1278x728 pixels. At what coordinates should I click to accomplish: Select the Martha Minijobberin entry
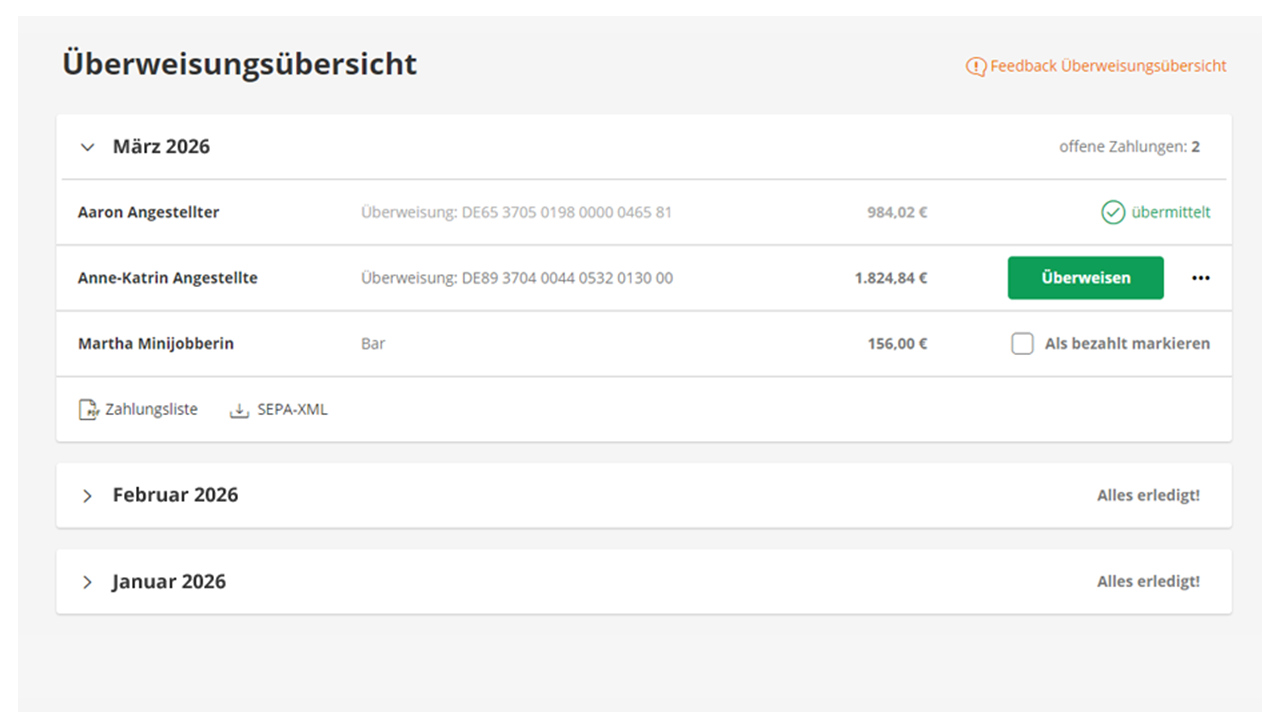tap(155, 344)
